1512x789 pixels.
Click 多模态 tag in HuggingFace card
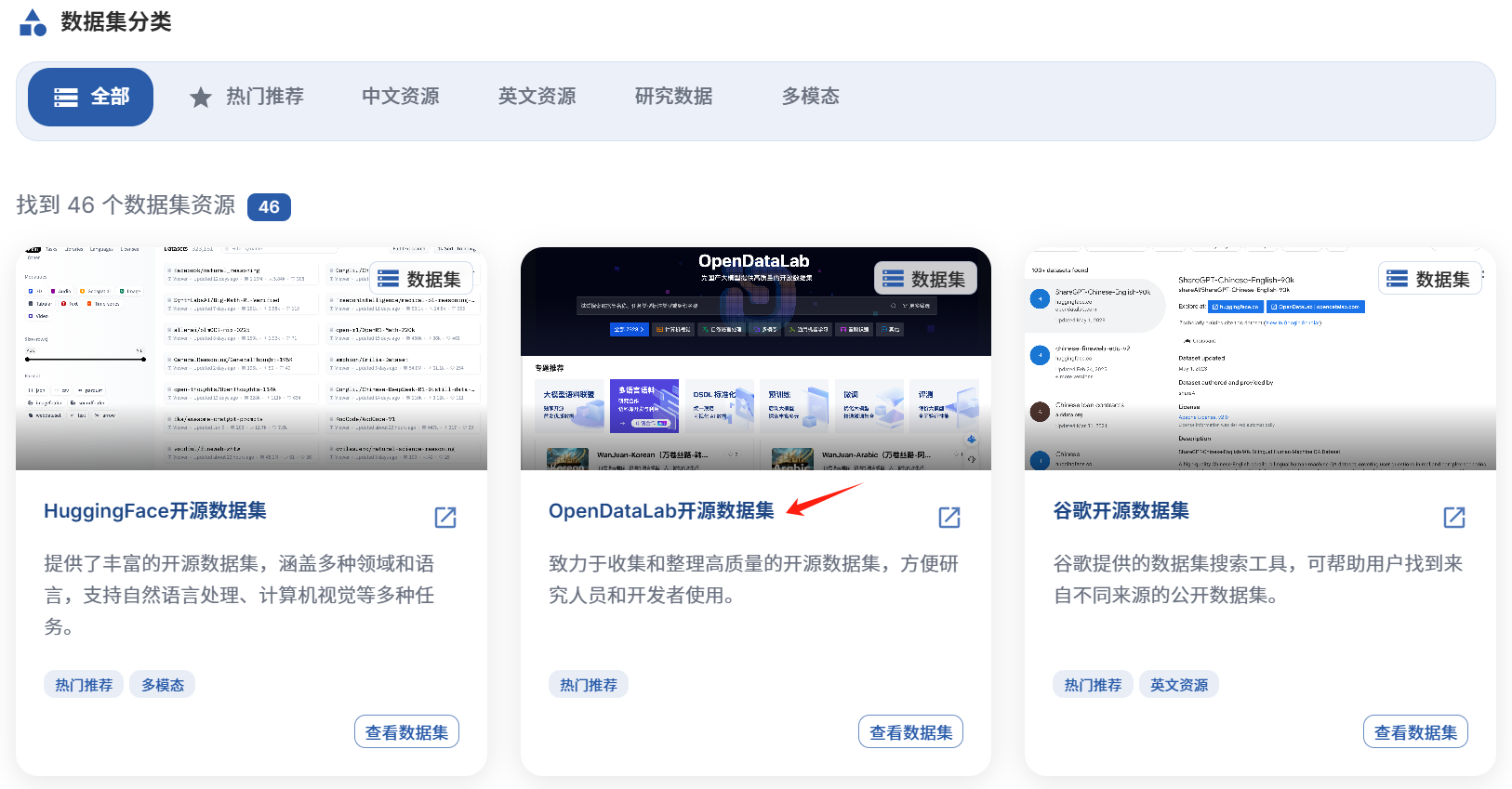163,685
